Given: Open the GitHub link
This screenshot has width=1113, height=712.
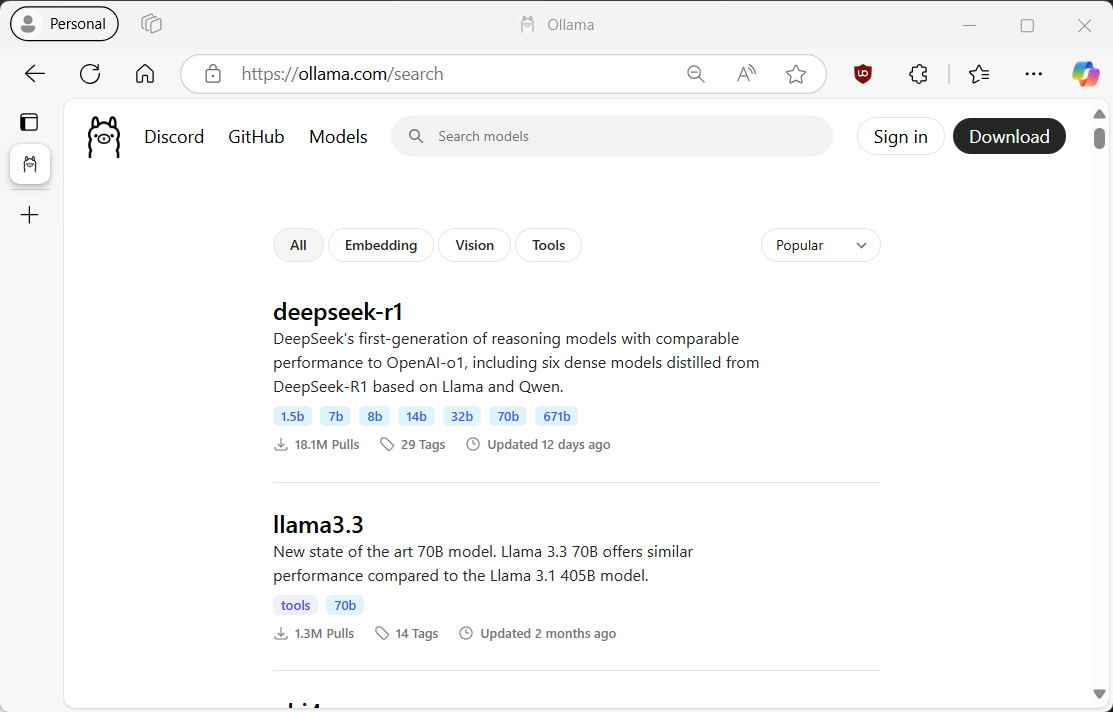Looking at the screenshot, I should coord(256,137).
